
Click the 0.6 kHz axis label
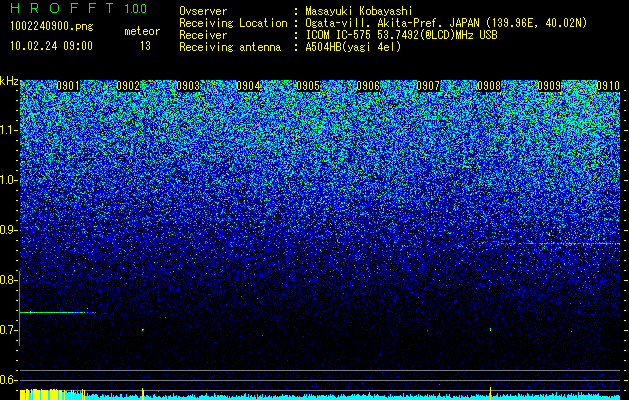[8, 380]
